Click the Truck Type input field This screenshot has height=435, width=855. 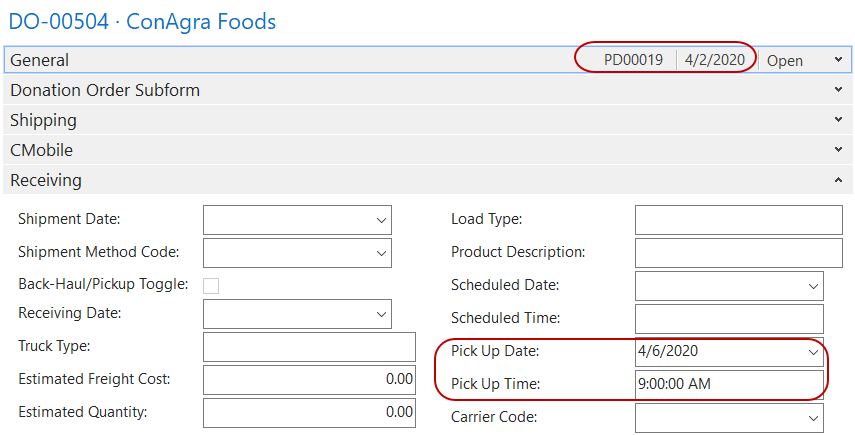coord(309,347)
